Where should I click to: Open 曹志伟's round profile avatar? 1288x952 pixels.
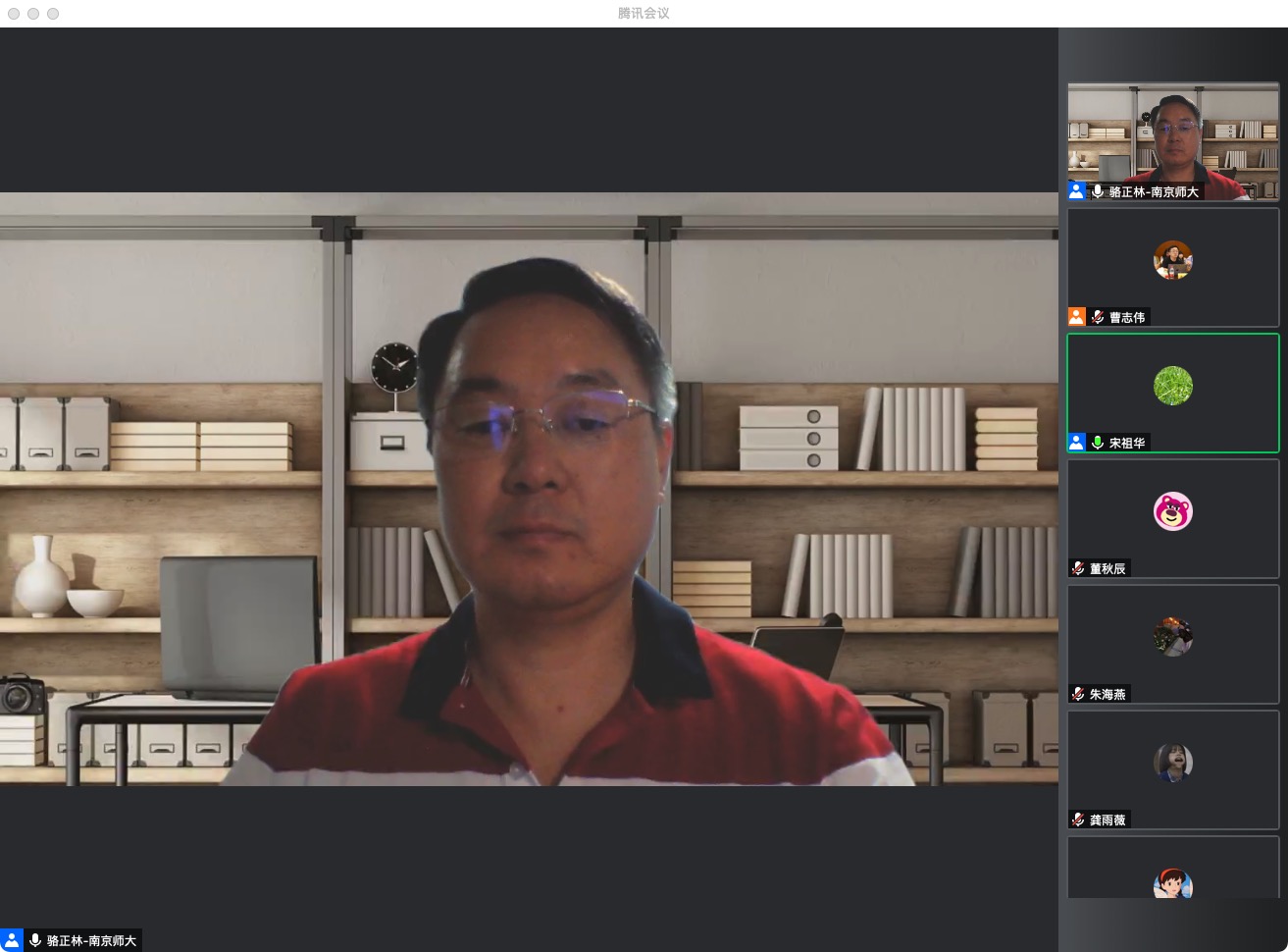click(1173, 260)
